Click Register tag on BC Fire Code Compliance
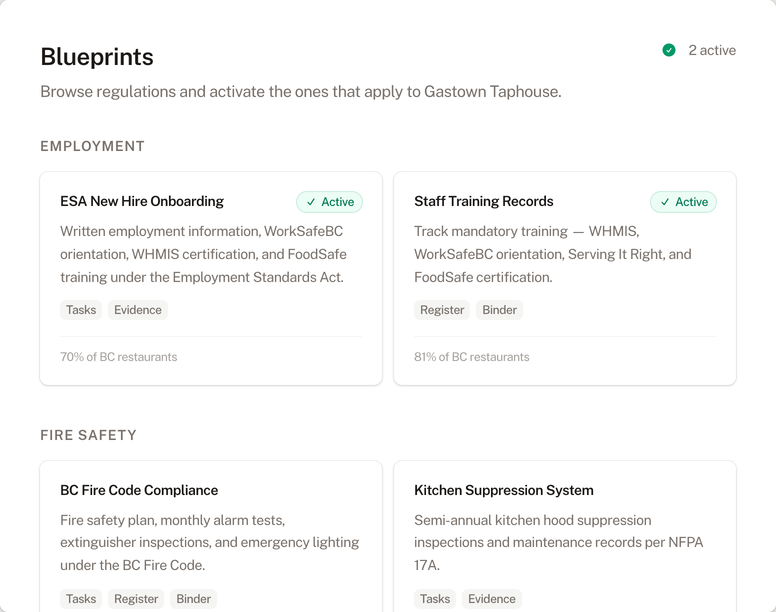 tap(136, 599)
